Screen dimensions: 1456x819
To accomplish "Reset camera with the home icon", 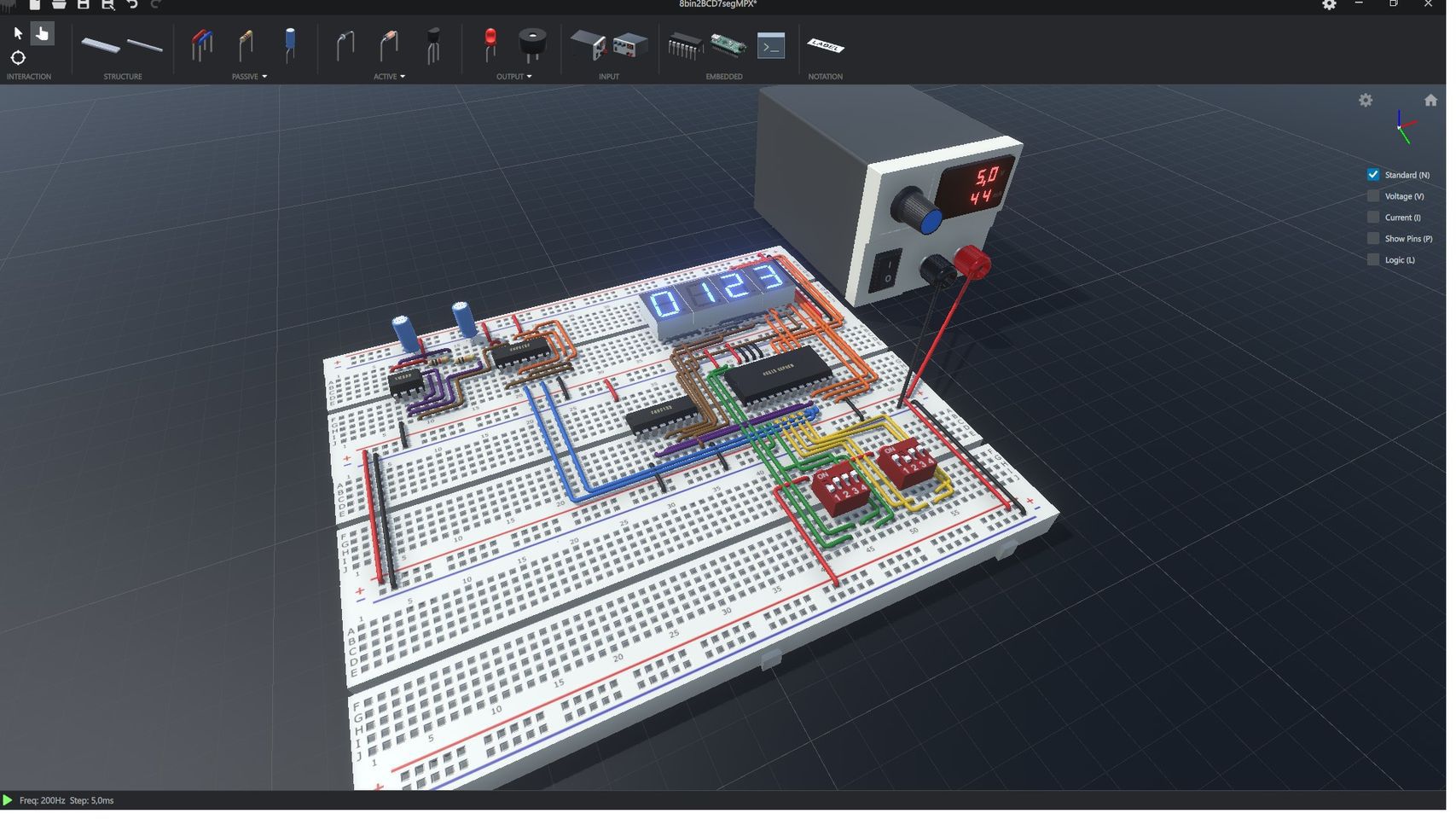I will [x=1430, y=100].
